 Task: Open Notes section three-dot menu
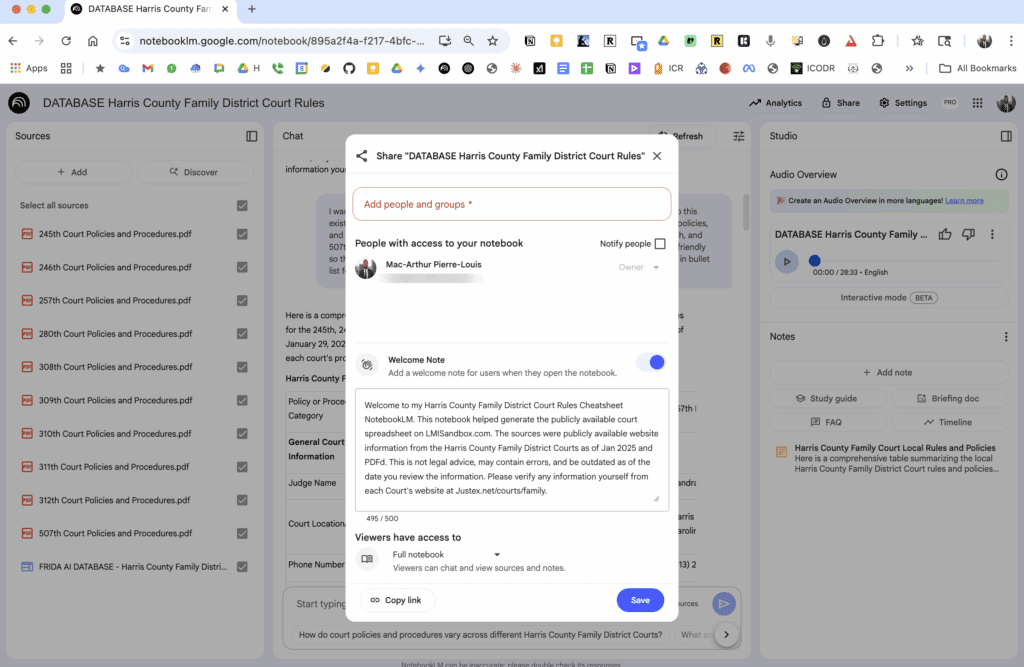1006,337
